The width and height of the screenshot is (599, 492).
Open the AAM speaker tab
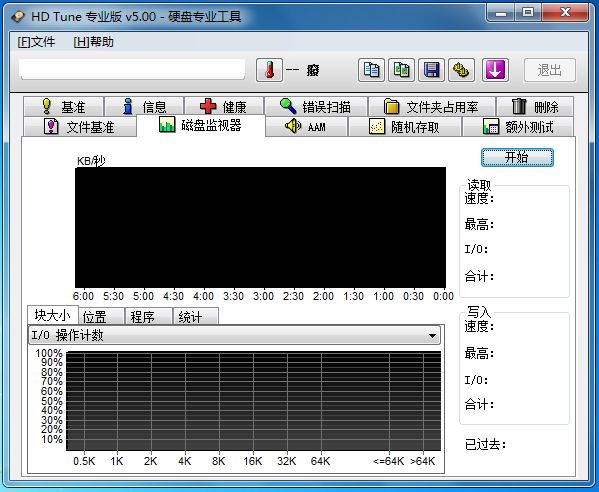click(306, 126)
